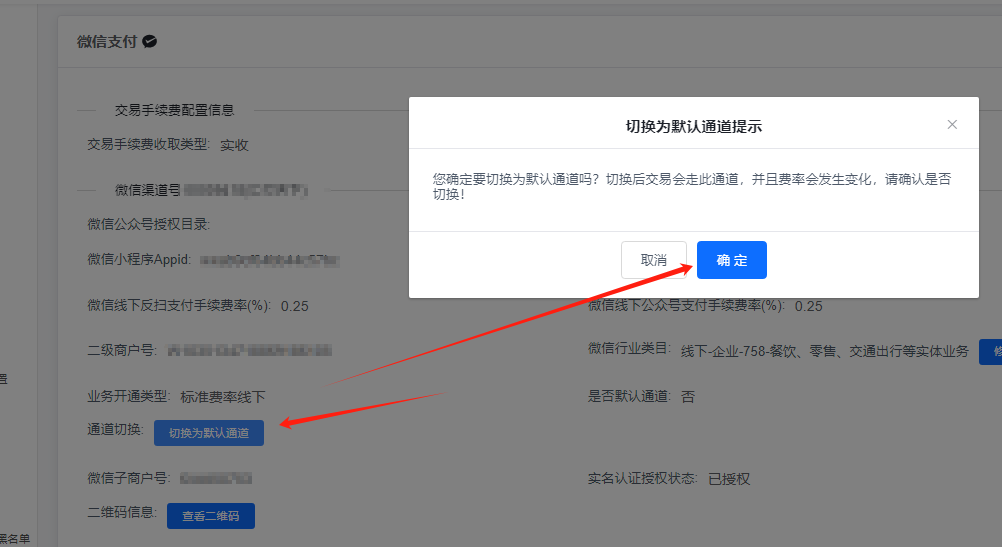Screen dimensions: 1002x547
Task: Click the partial blue button beside 微信行业类目
Action: (x=990, y=351)
